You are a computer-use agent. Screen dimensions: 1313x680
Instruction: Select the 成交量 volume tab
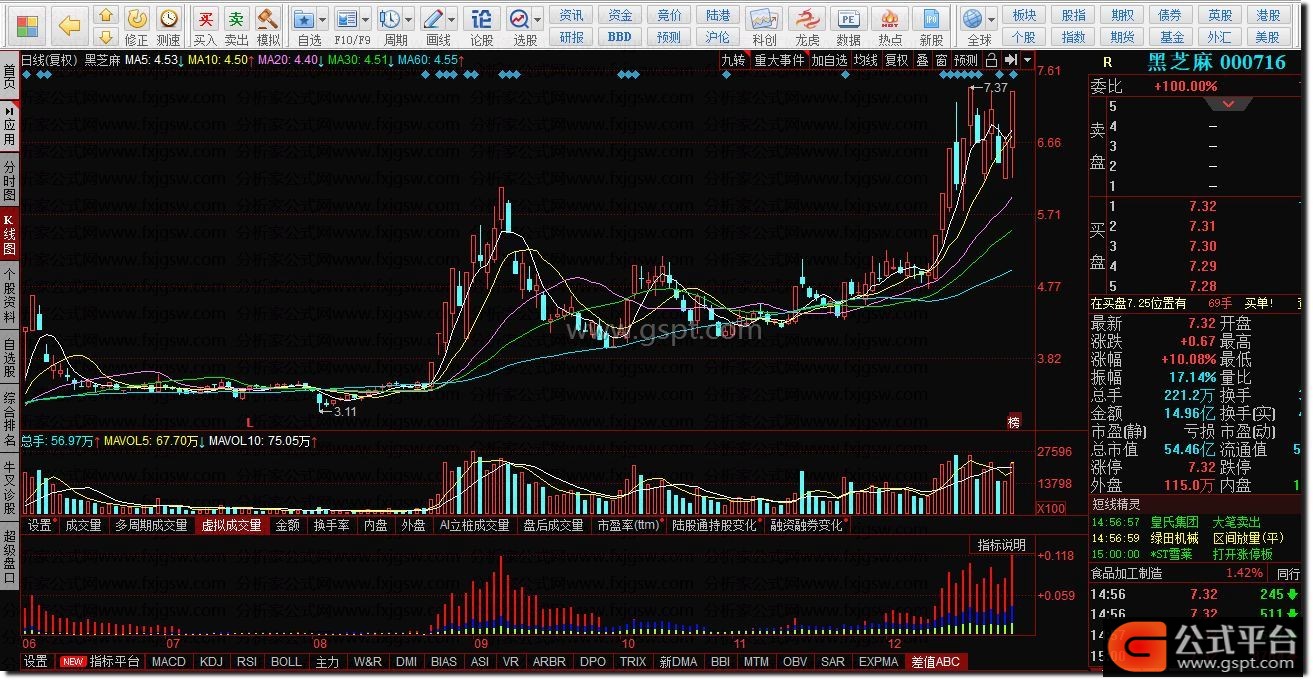[x=83, y=525]
